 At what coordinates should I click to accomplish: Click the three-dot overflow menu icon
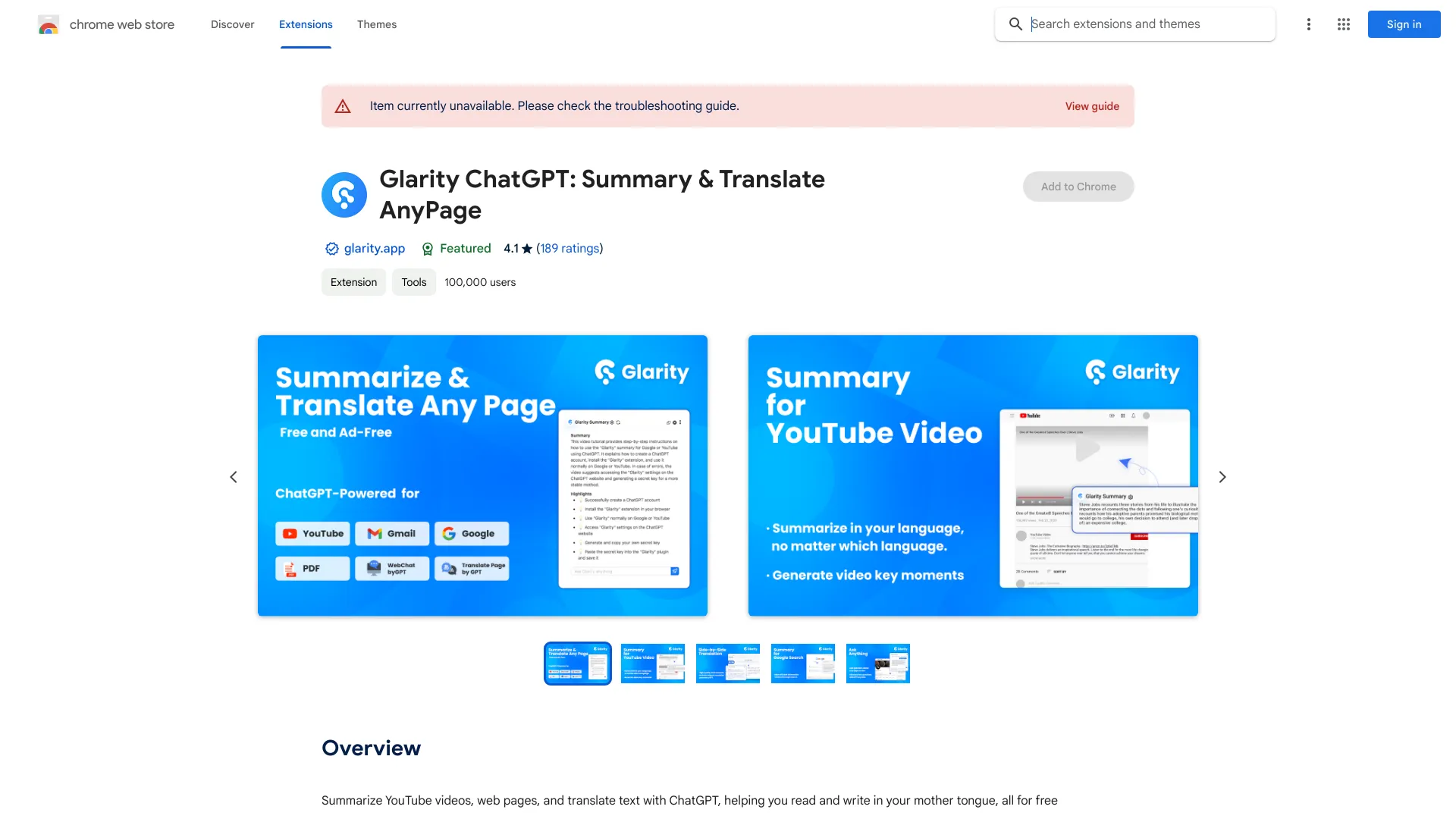(x=1308, y=24)
